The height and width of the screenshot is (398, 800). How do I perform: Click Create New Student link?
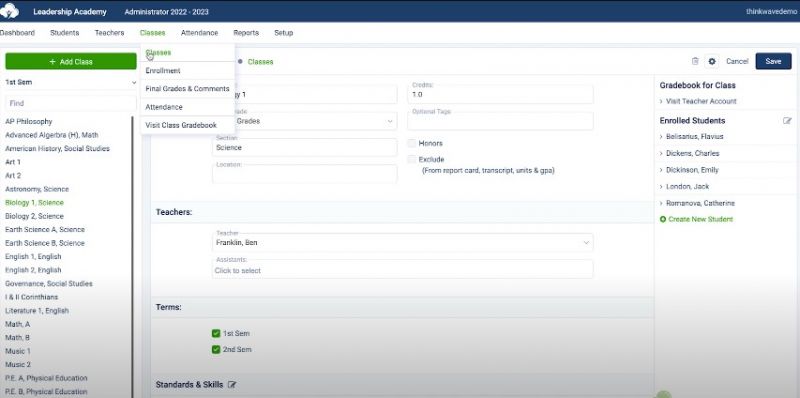click(701, 219)
